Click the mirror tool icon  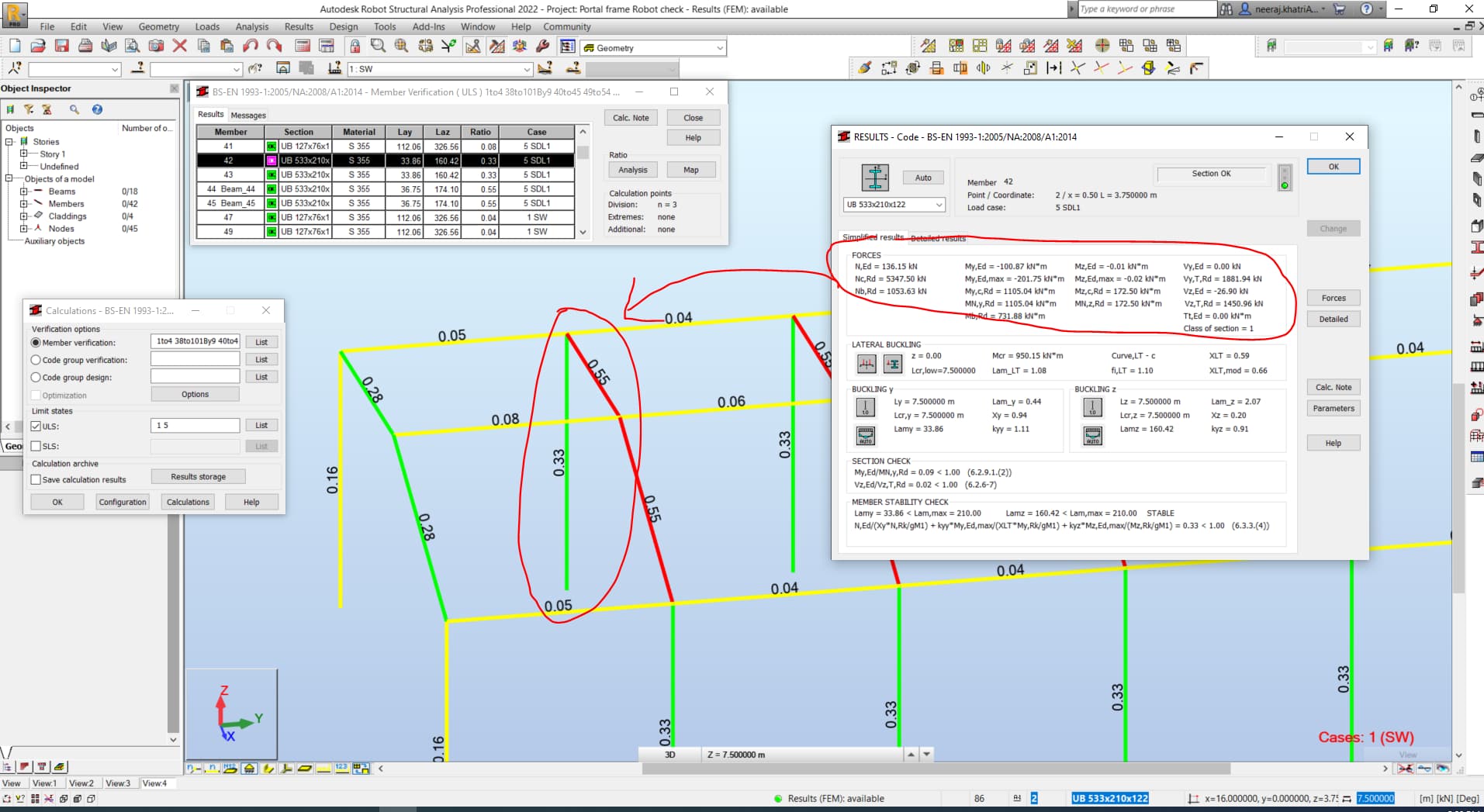(983, 68)
